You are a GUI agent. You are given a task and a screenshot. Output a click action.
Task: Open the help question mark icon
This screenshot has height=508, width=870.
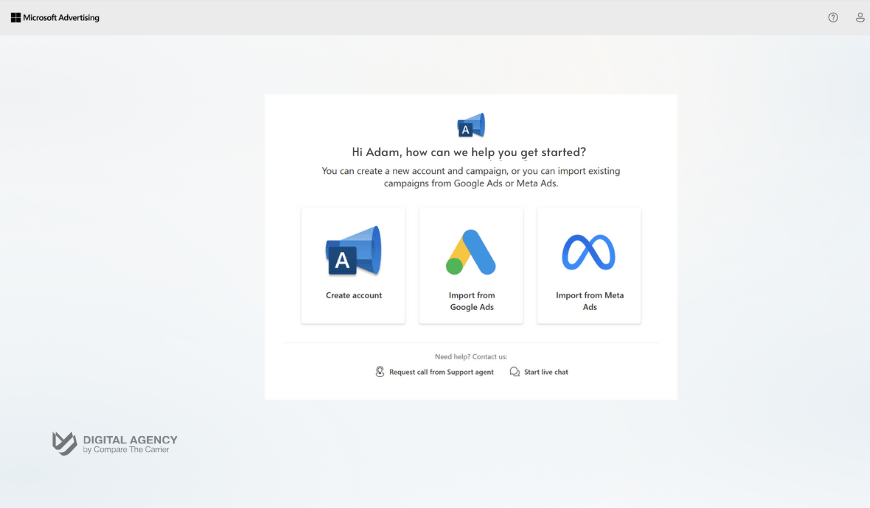[x=833, y=18]
